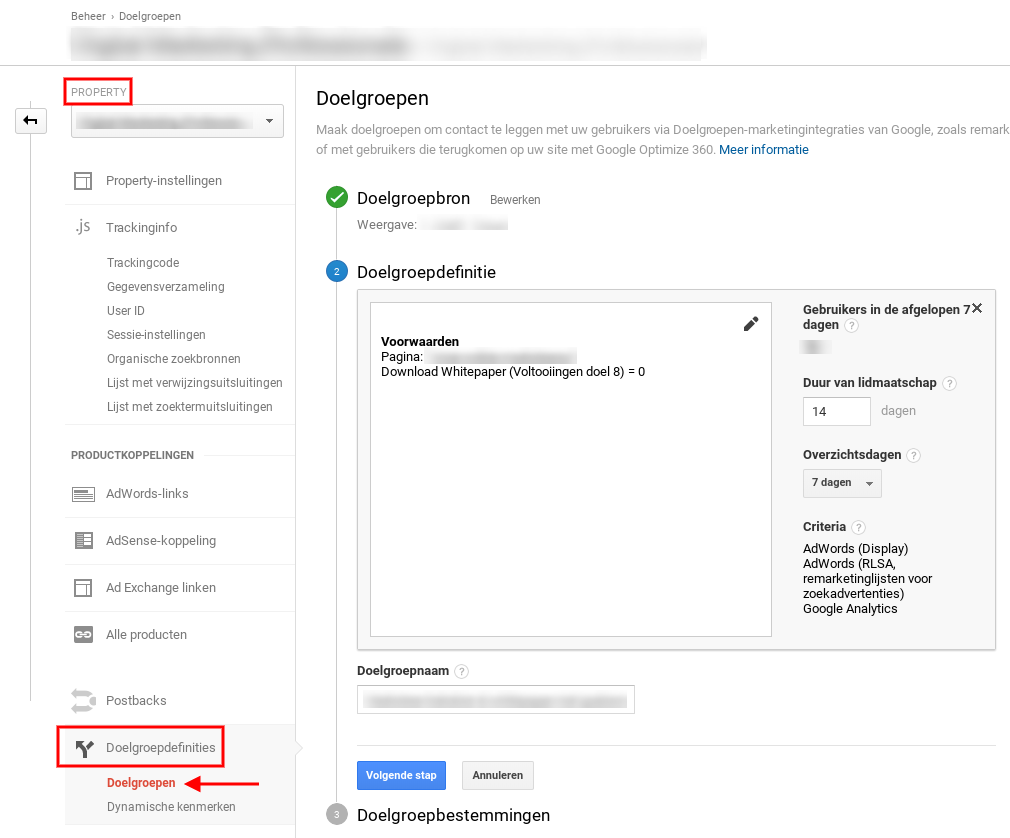Viewport: 1010px width, 838px height.
Task: Click the pencil edit icon for Voorwaarden
Action: coord(751,323)
